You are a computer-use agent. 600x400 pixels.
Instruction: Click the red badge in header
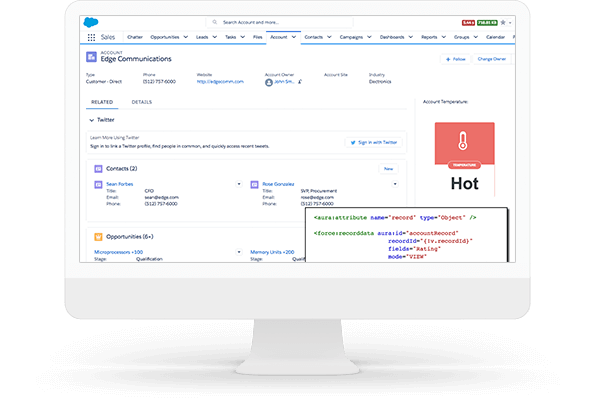pos(468,23)
